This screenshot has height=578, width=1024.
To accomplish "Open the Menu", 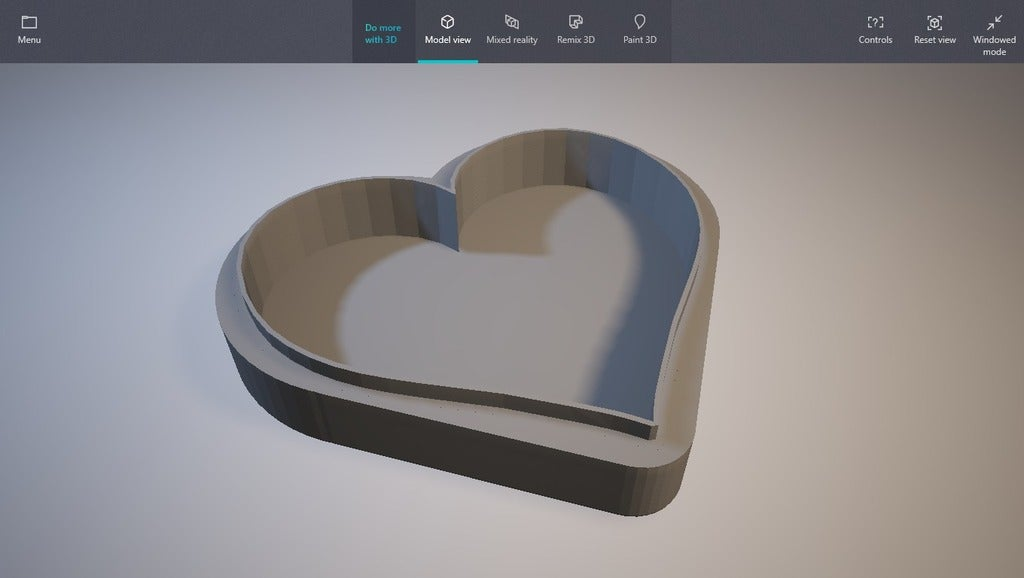I will tap(28, 28).
